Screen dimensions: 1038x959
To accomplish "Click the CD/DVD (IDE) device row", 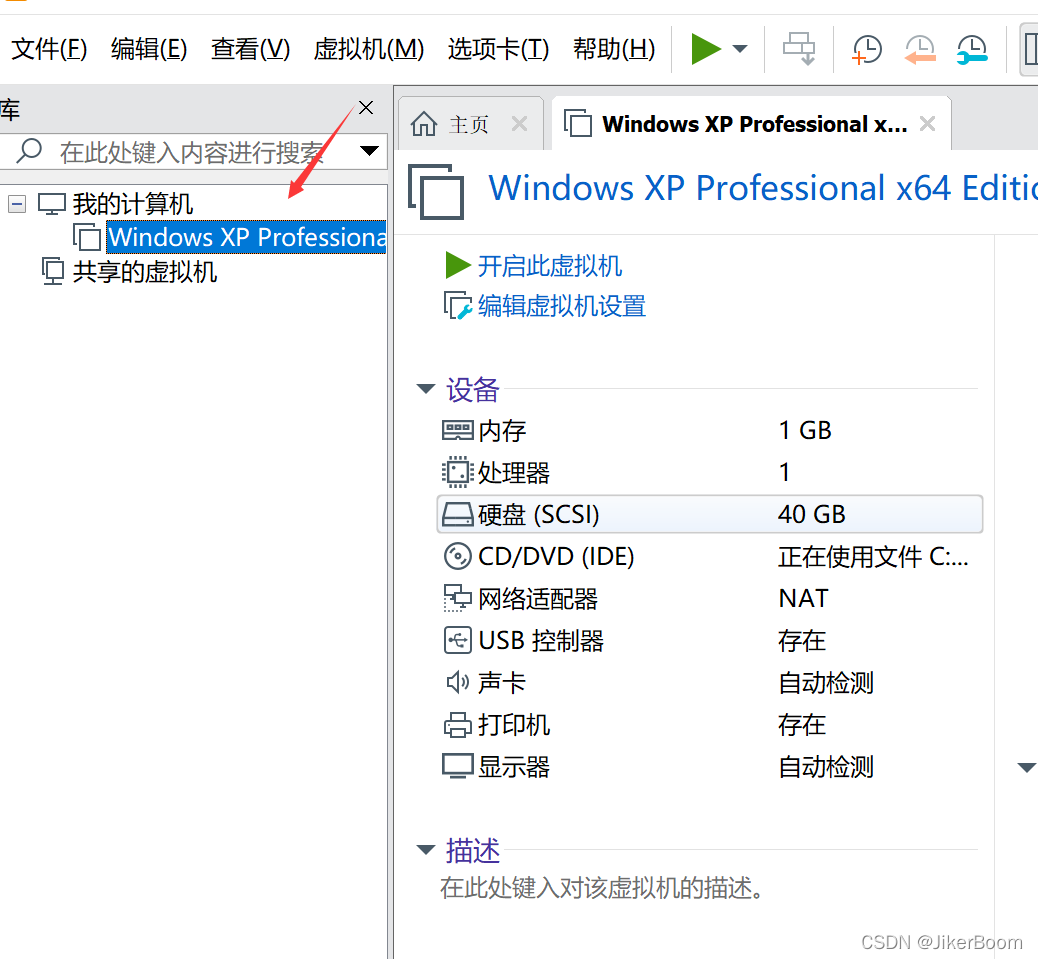I will (x=710, y=557).
